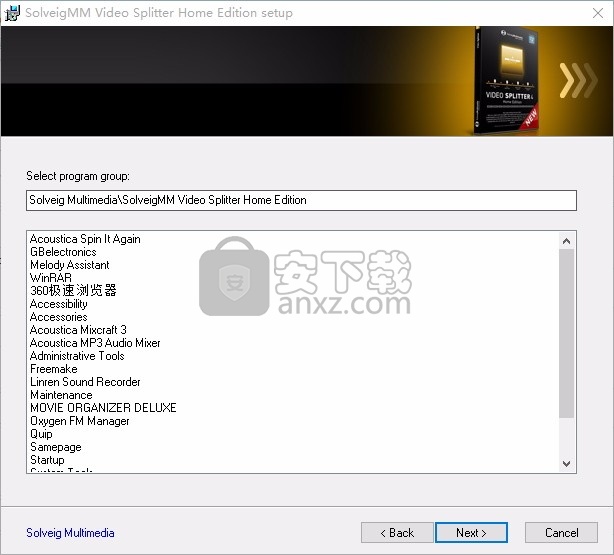Select Linren Sound Recorder
The width and height of the screenshot is (614, 555).
(85, 381)
